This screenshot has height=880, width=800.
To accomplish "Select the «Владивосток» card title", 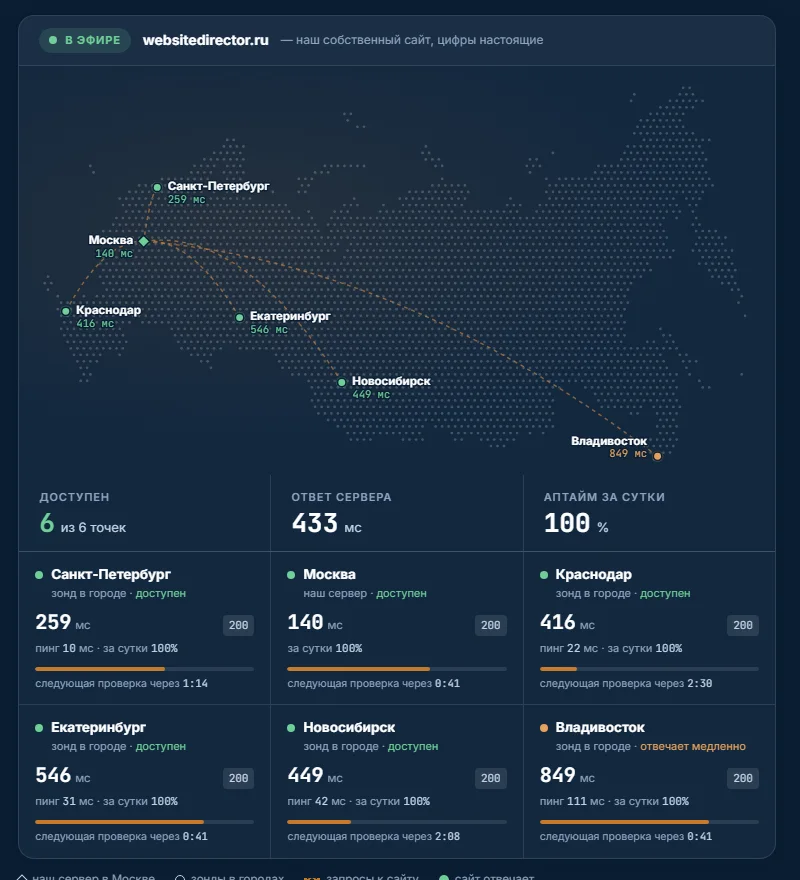I will point(600,728).
